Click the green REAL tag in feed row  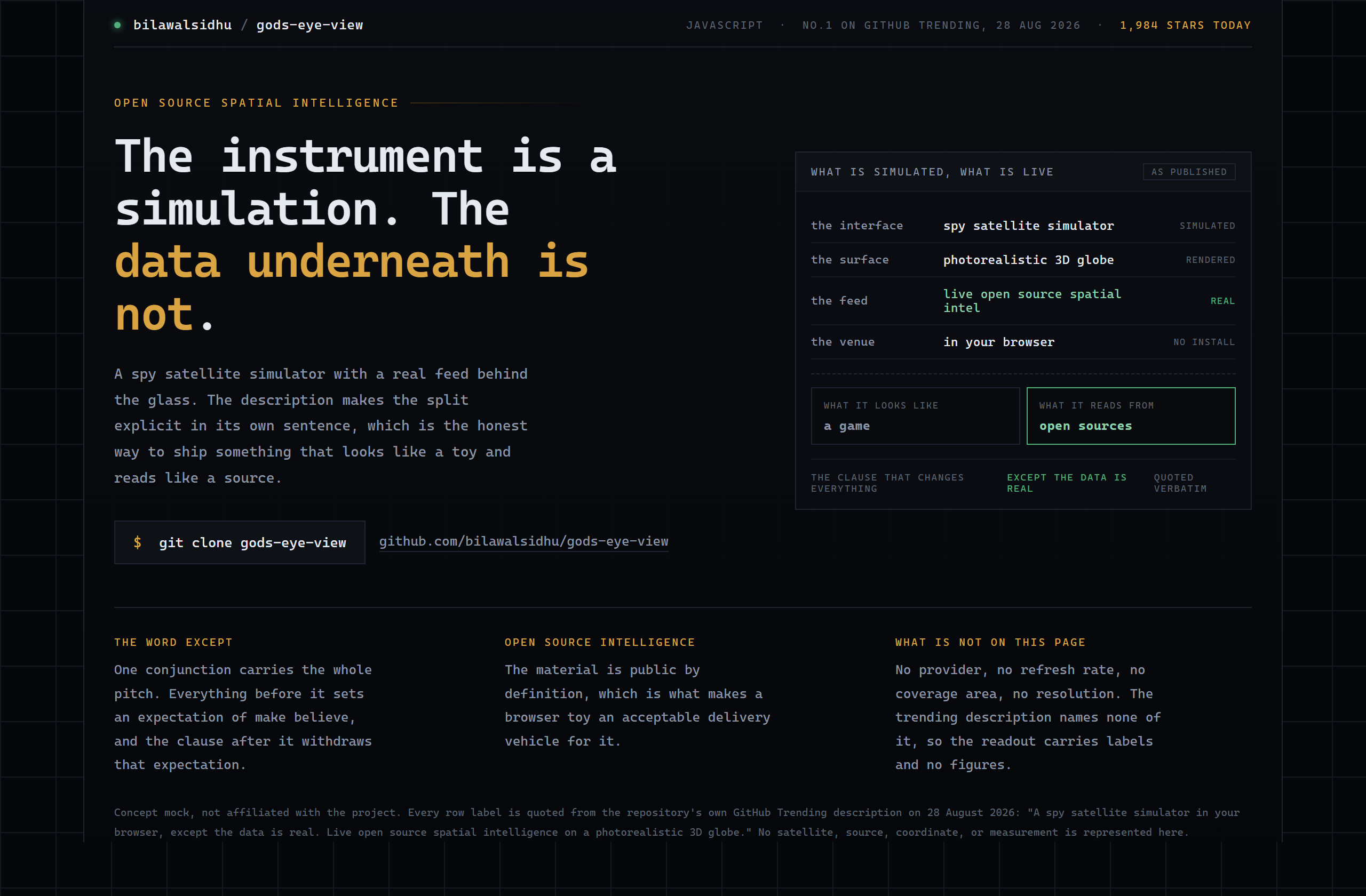click(x=1222, y=301)
